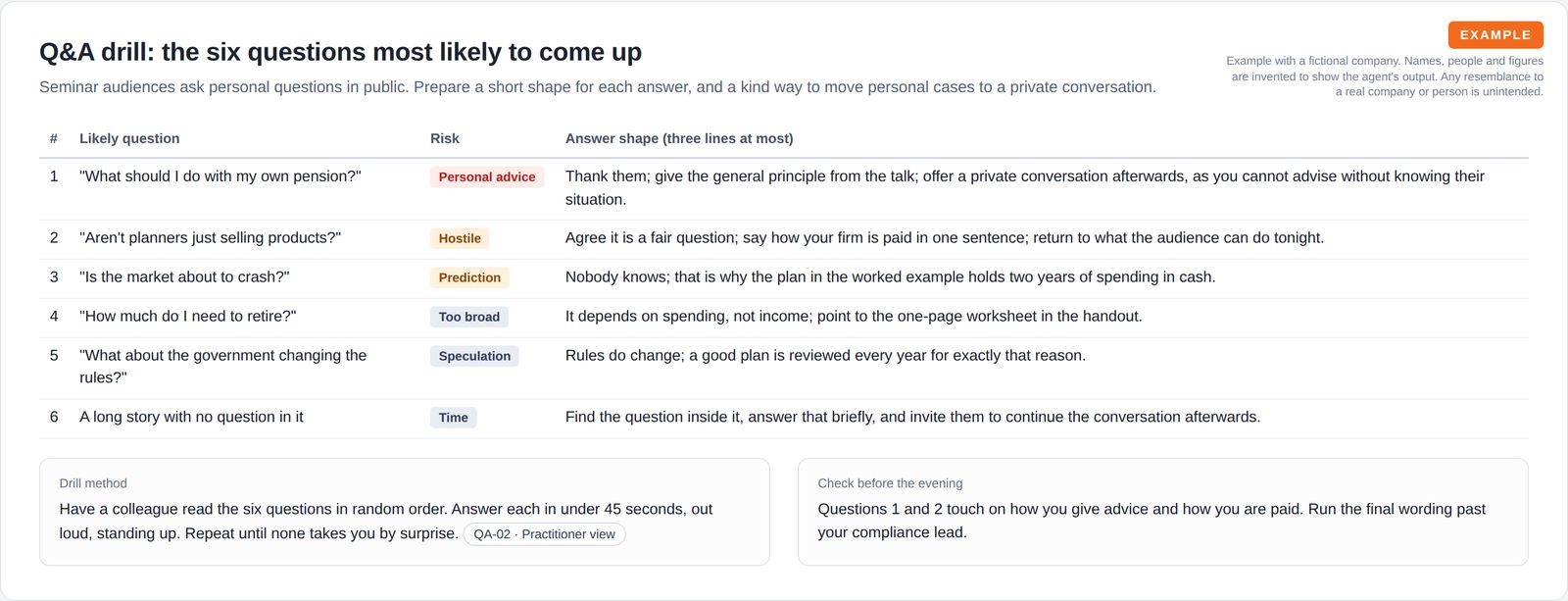Select the "What should I do with my own pension?" row

click(784, 188)
